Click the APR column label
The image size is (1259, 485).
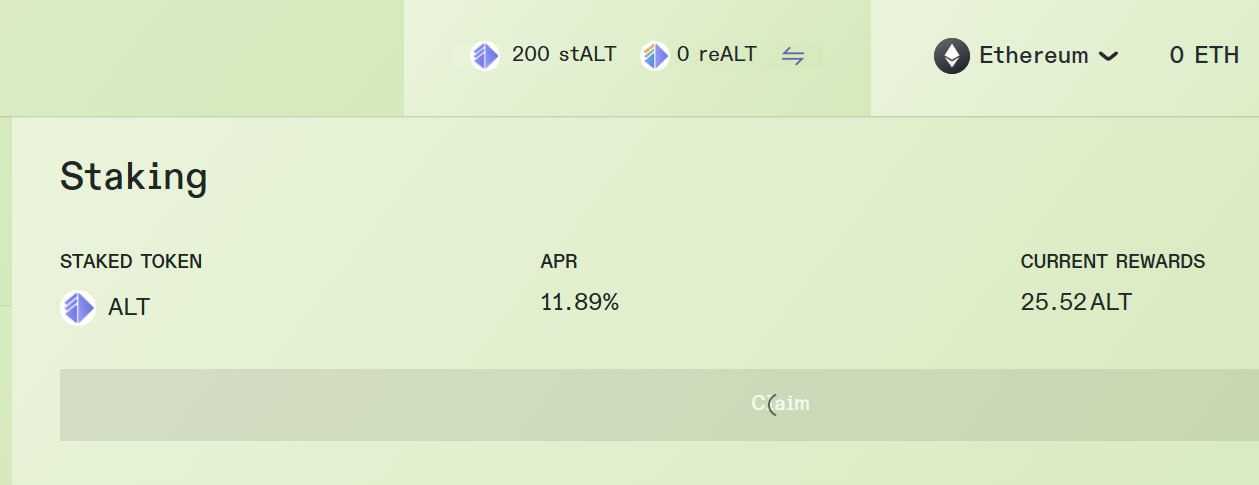click(559, 262)
